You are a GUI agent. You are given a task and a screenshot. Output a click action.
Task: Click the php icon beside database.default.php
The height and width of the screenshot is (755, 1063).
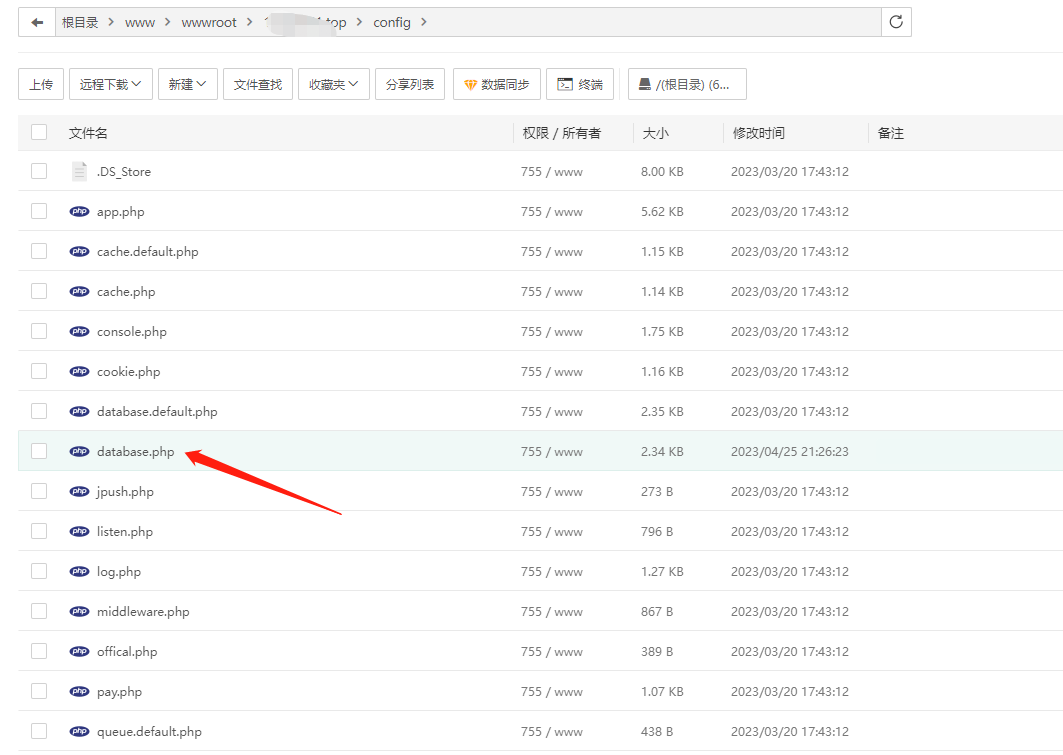coord(79,411)
